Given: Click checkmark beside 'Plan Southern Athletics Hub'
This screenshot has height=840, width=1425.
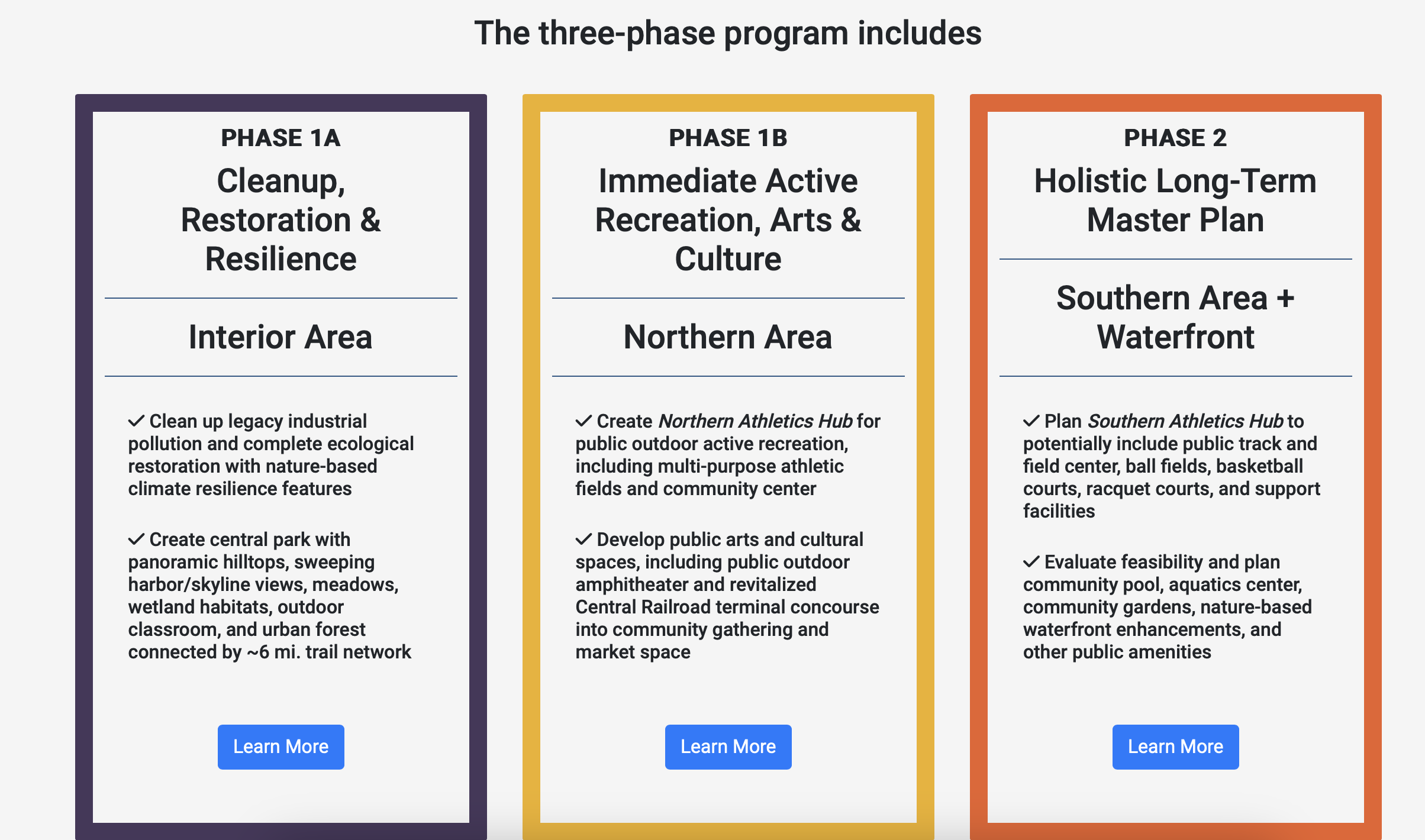Looking at the screenshot, I should (1031, 421).
